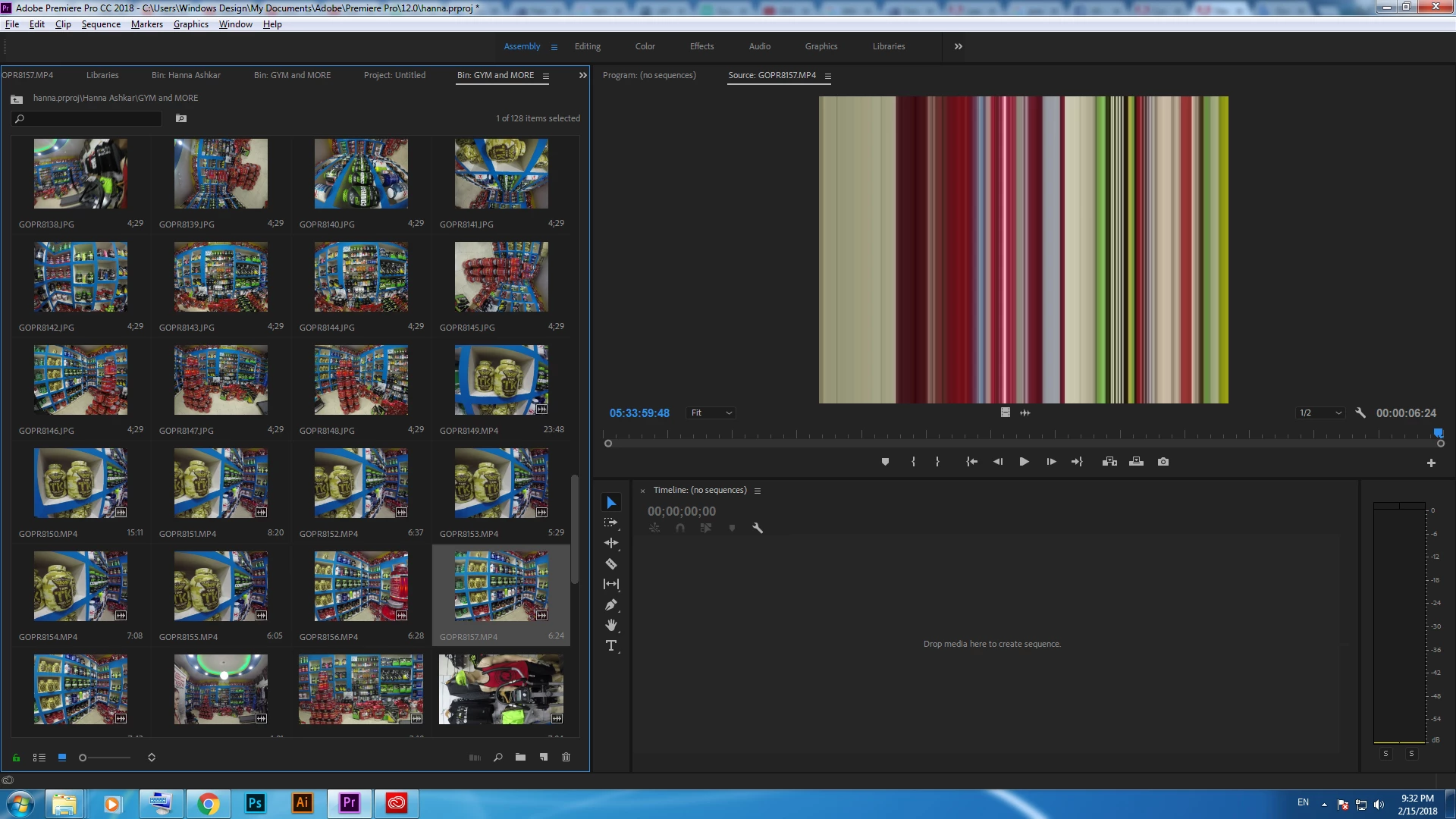Click the New Bin folder icon
The height and width of the screenshot is (819, 1456).
click(x=520, y=758)
